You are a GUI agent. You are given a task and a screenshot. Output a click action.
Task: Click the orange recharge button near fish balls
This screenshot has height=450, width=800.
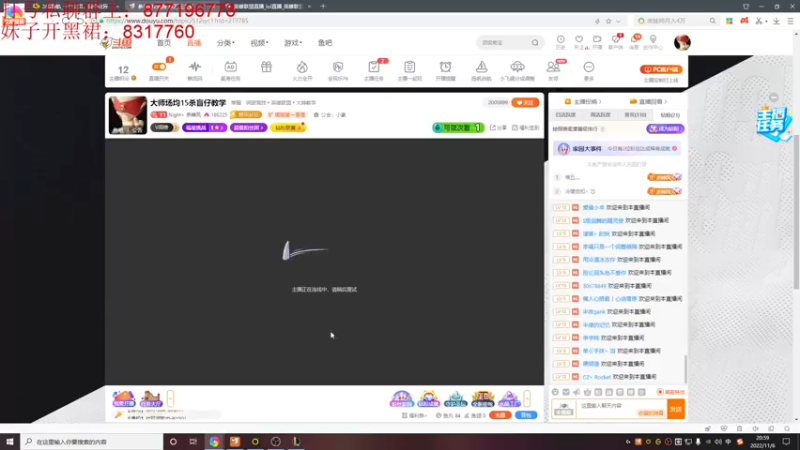tap(501, 415)
